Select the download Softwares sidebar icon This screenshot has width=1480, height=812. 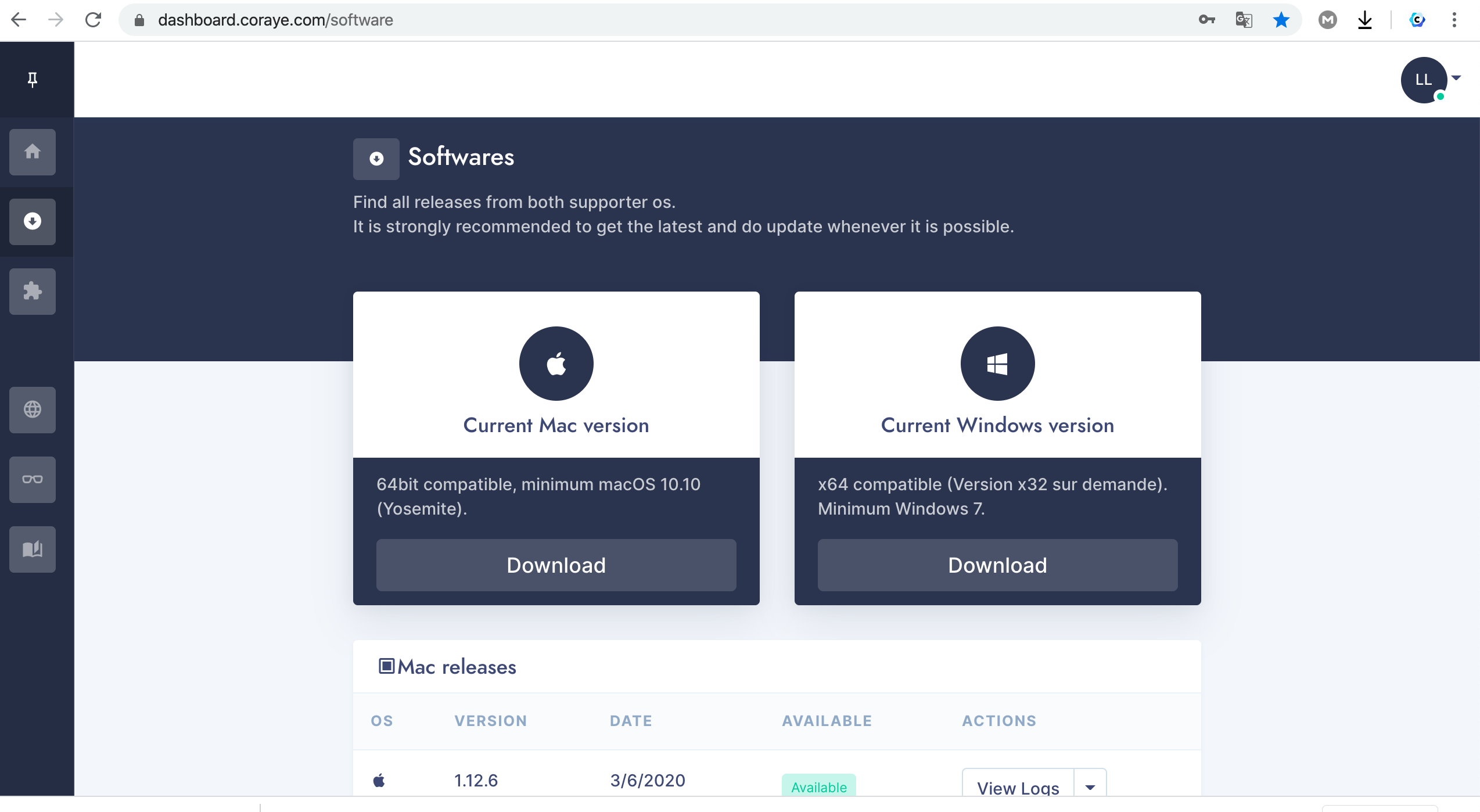tap(33, 221)
